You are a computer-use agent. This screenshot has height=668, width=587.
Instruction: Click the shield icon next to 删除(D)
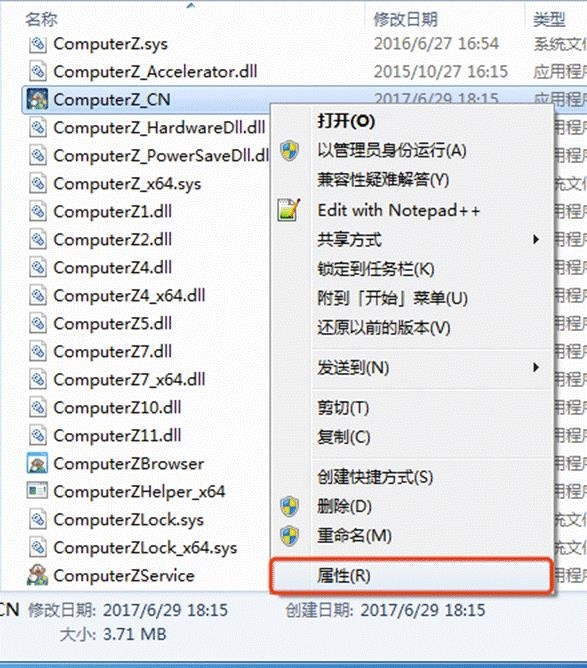coord(290,506)
